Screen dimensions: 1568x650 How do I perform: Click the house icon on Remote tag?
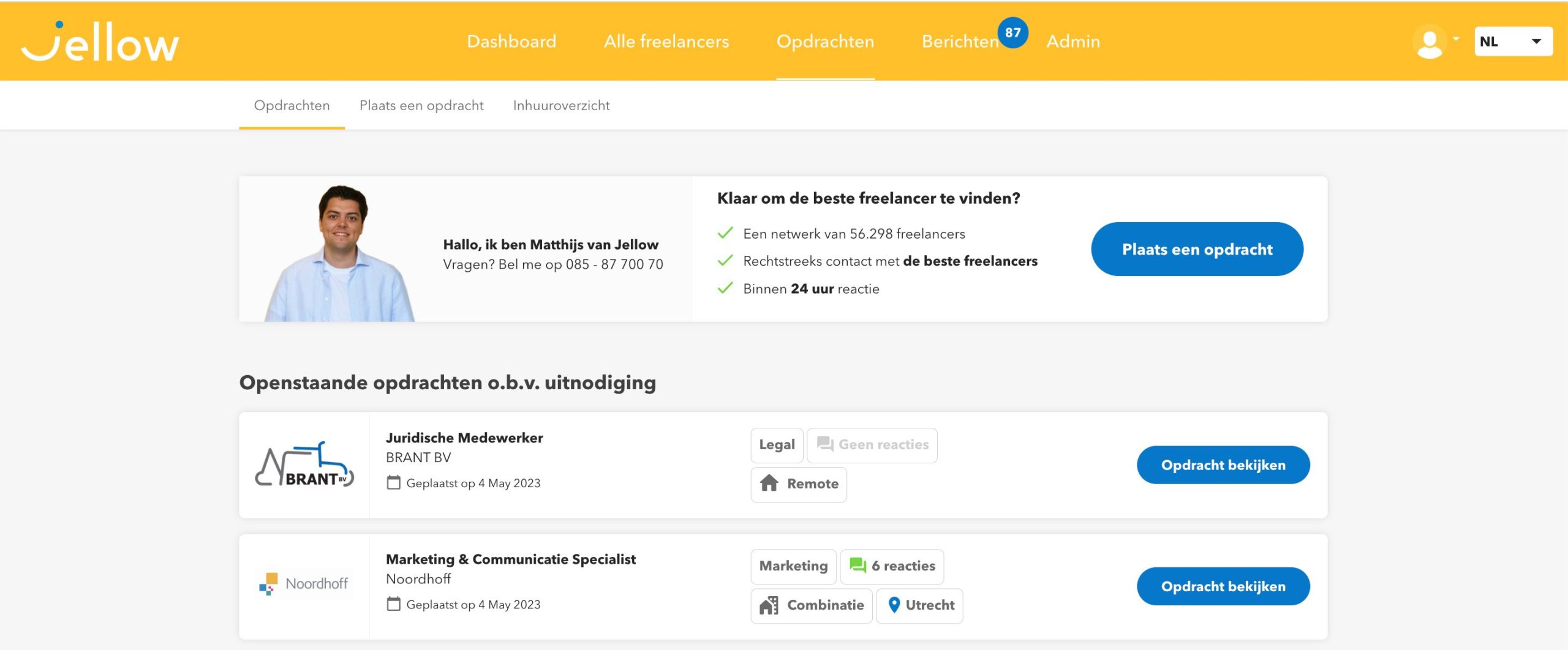coord(769,484)
